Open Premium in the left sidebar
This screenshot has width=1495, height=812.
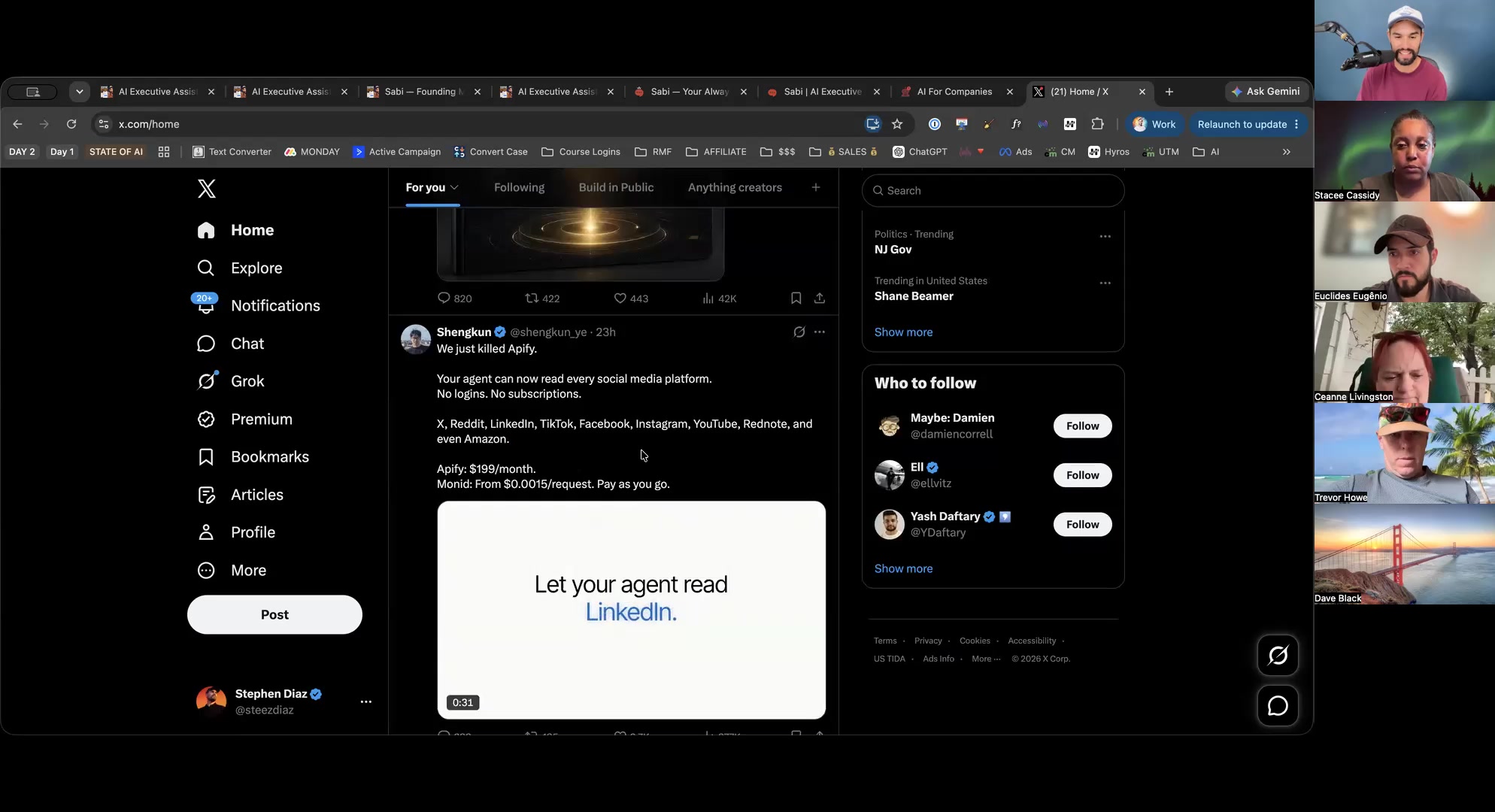(x=245, y=420)
